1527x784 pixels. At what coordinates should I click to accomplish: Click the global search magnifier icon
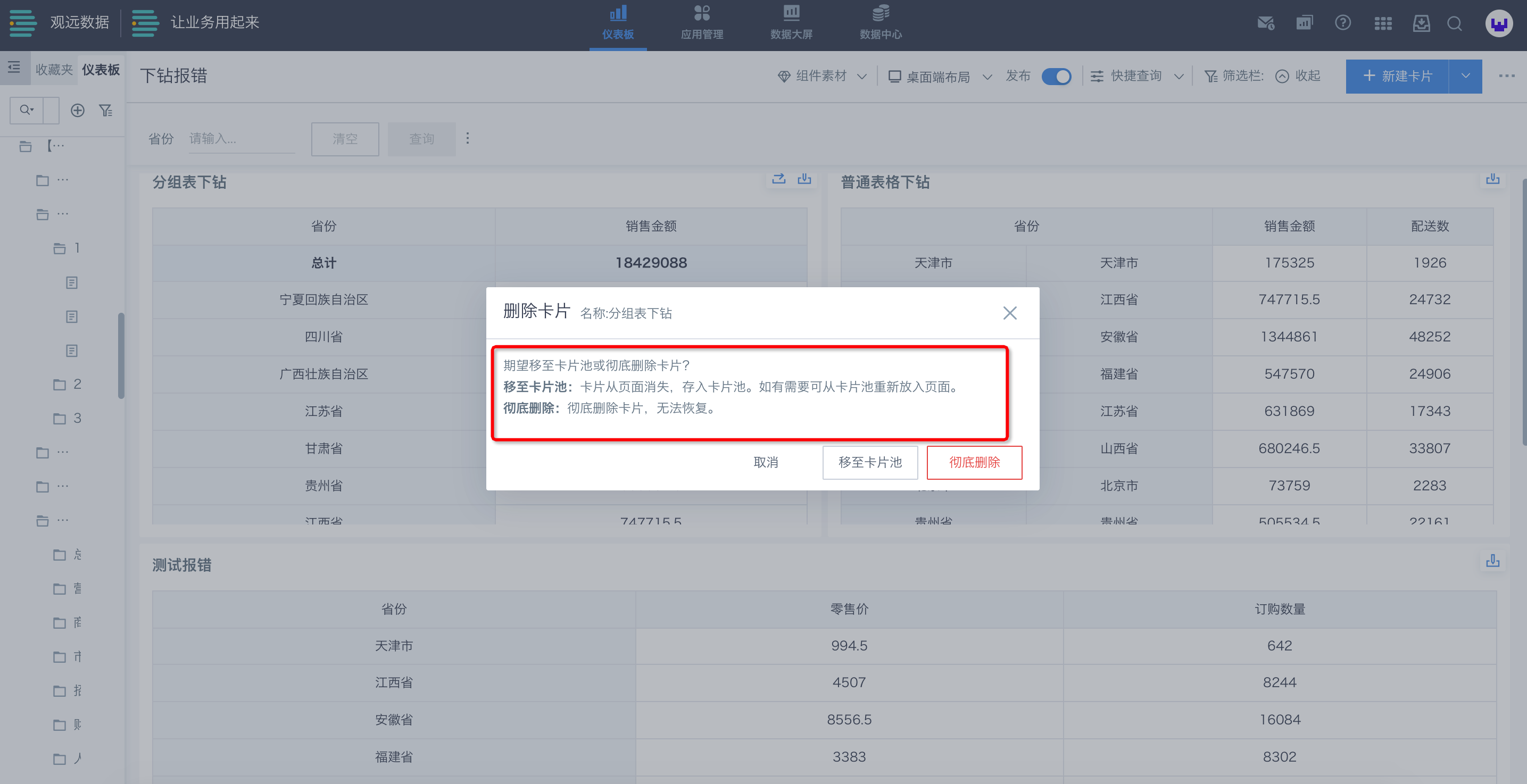coord(1455,24)
